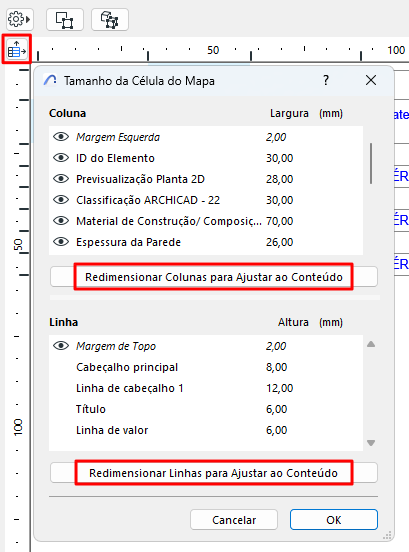Select the Material de Construção/ Composiç... row
This screenshot has width=409, height=552.
coord(206,221)
